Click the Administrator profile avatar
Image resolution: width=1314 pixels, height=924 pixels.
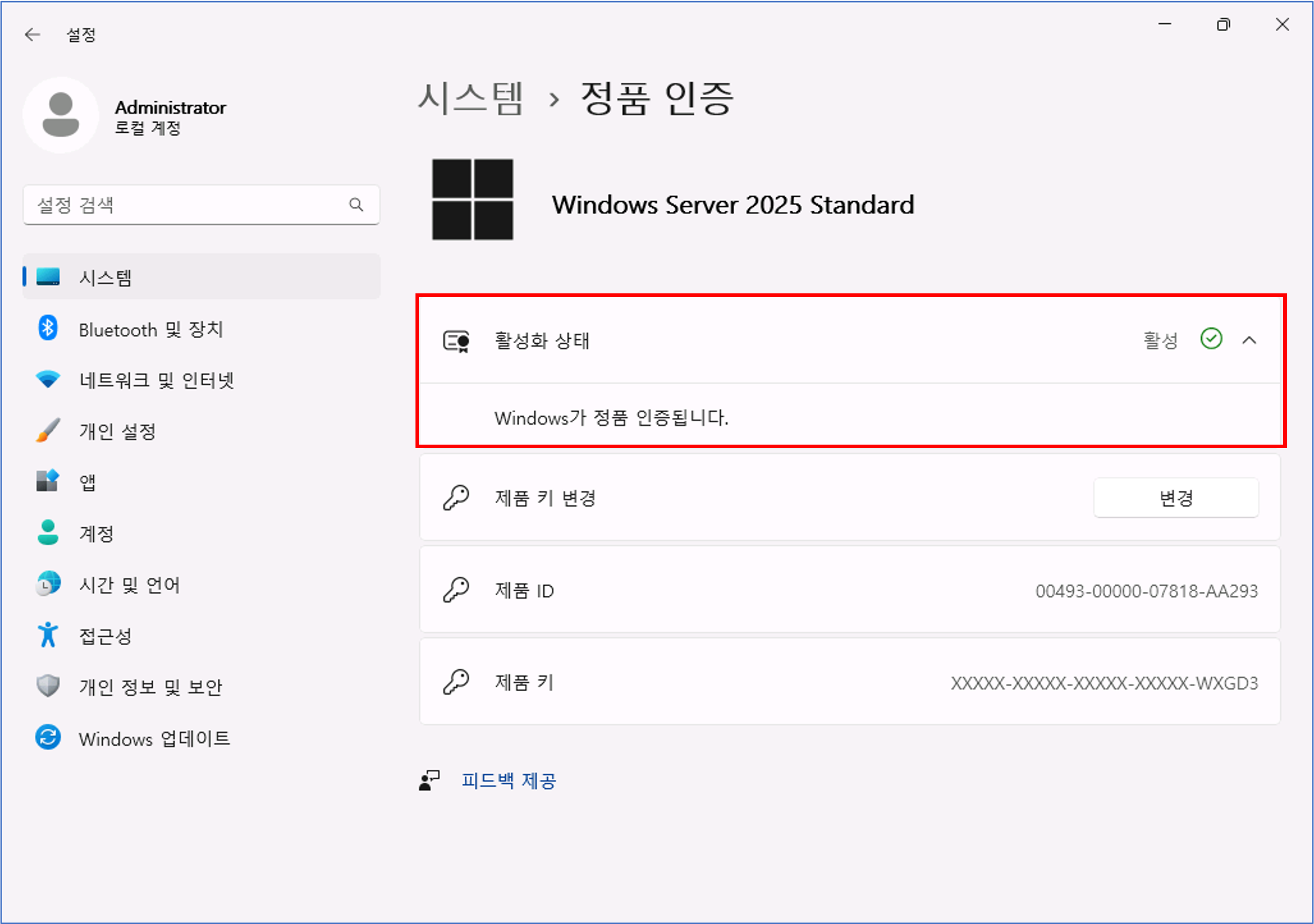click(61, 115)
